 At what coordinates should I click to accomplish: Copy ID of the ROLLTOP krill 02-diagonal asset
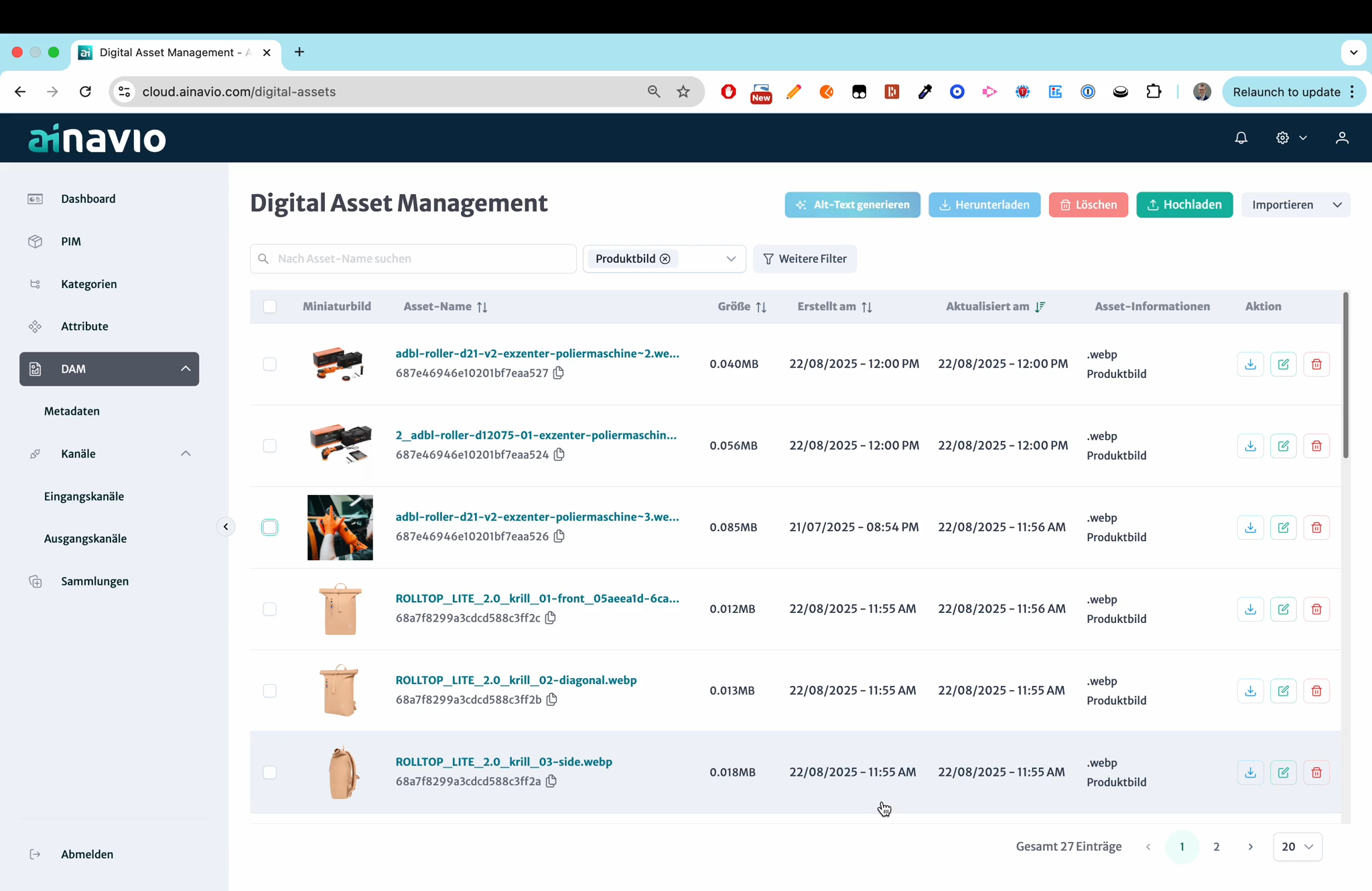pos(552,699)
